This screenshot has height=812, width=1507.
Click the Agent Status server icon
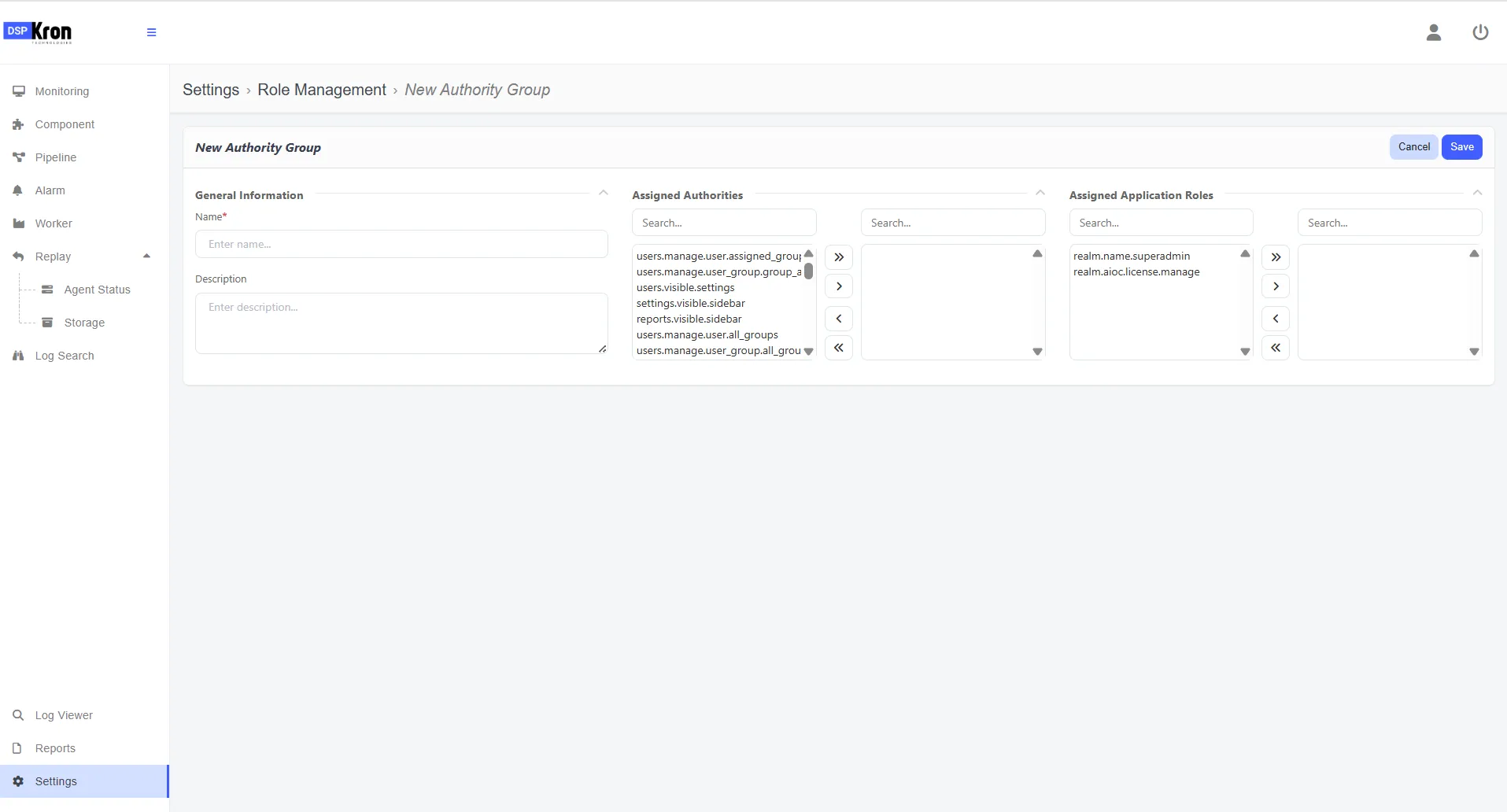point(47,290)
